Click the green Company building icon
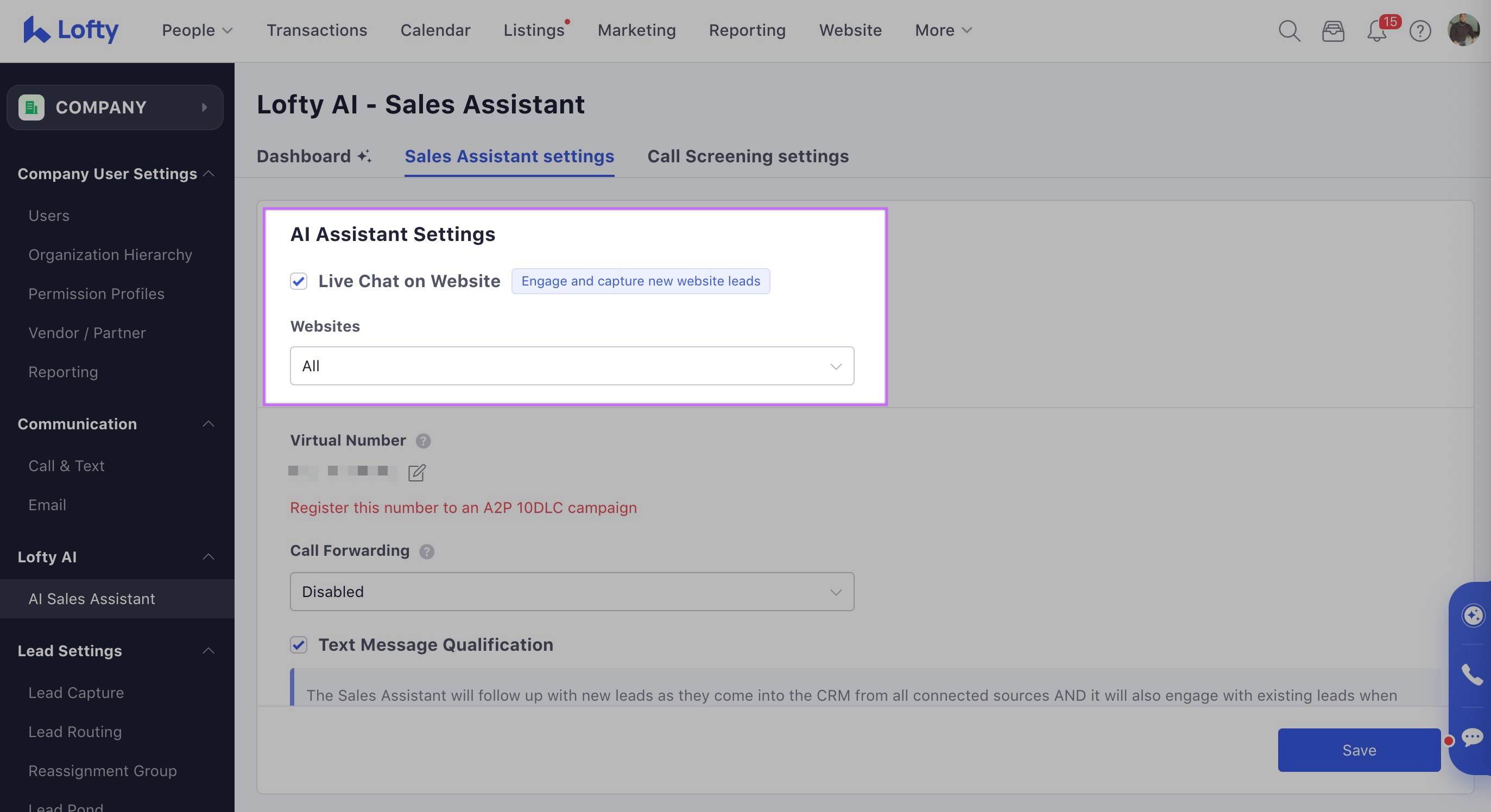 click(31, 107)
